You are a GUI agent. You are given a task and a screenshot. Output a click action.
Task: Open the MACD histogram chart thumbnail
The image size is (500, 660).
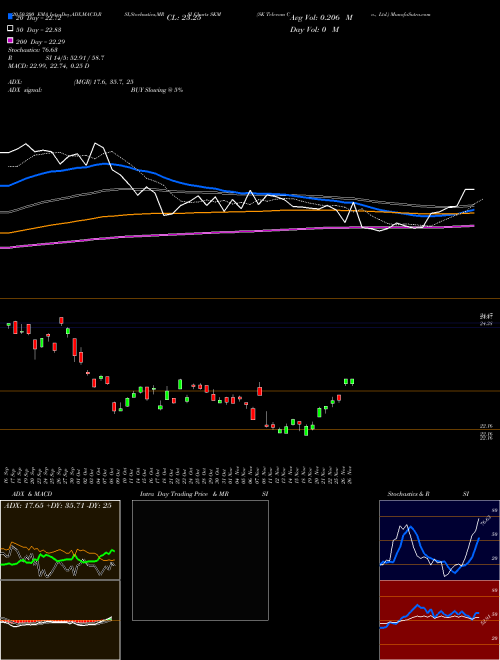60,620
